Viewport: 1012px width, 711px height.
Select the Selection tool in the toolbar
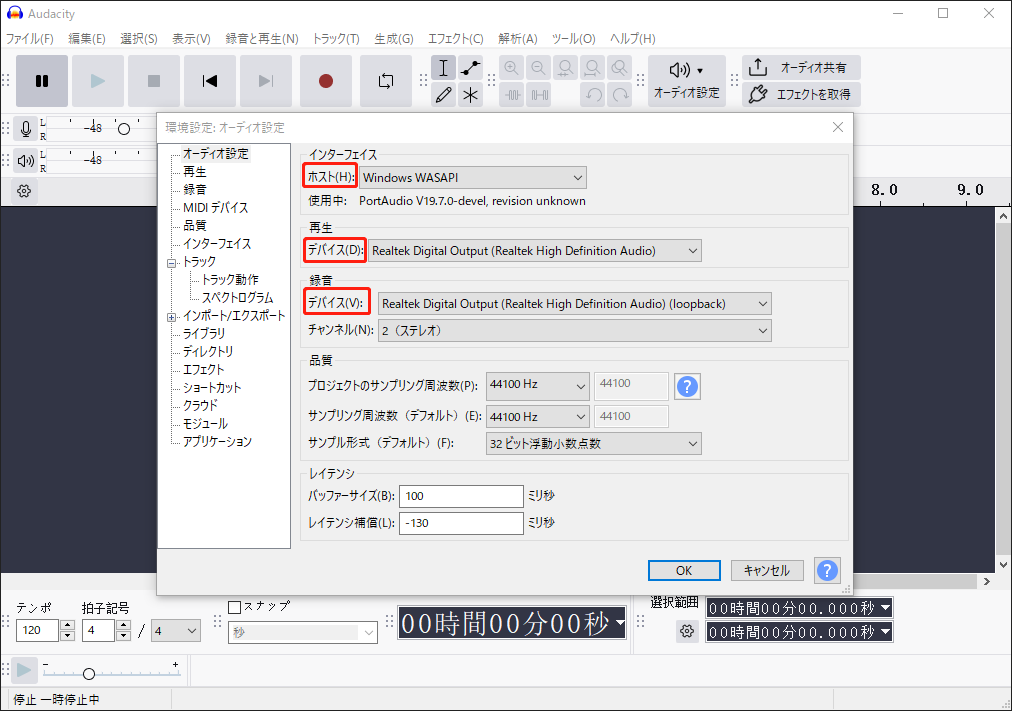click(443, 67)
